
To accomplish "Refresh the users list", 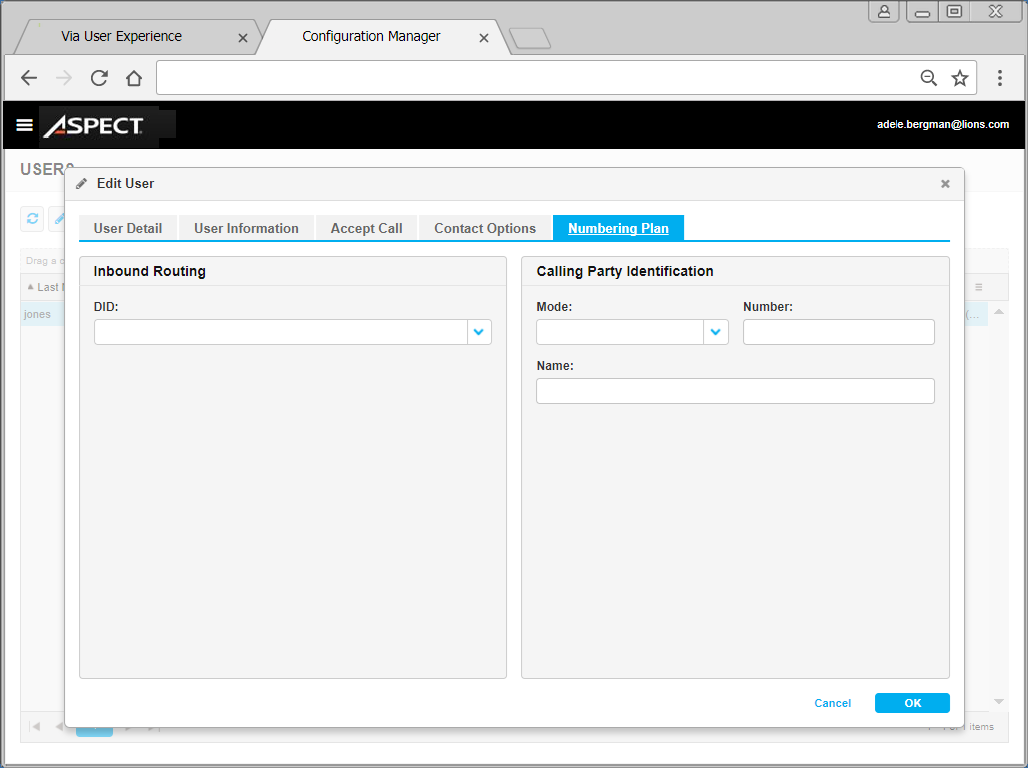I will (31, 219).
